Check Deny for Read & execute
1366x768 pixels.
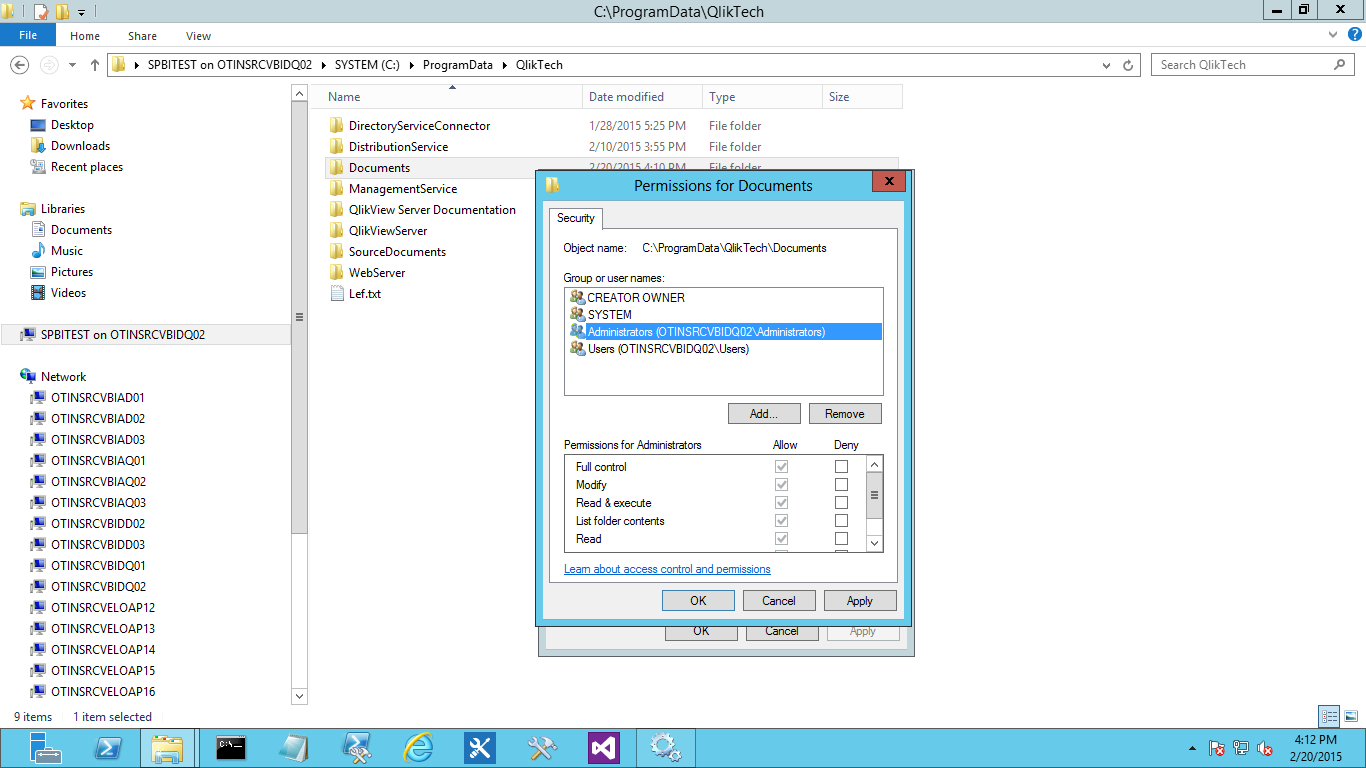point(842,503)
